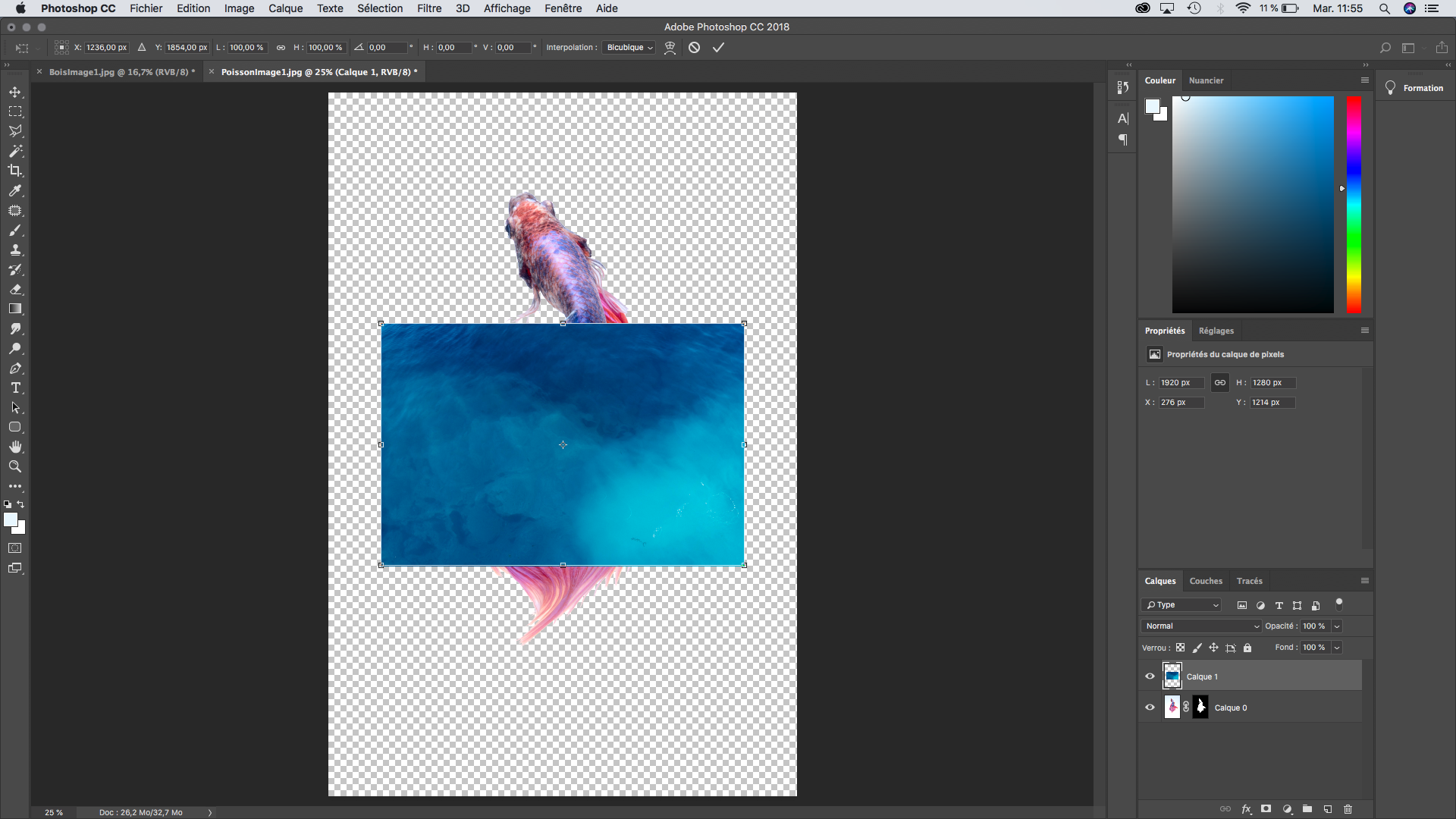This screenshot has height=819, width=1456.
Task: Toggle the width-height link in Properties
Action: [x=1219, y=383]
